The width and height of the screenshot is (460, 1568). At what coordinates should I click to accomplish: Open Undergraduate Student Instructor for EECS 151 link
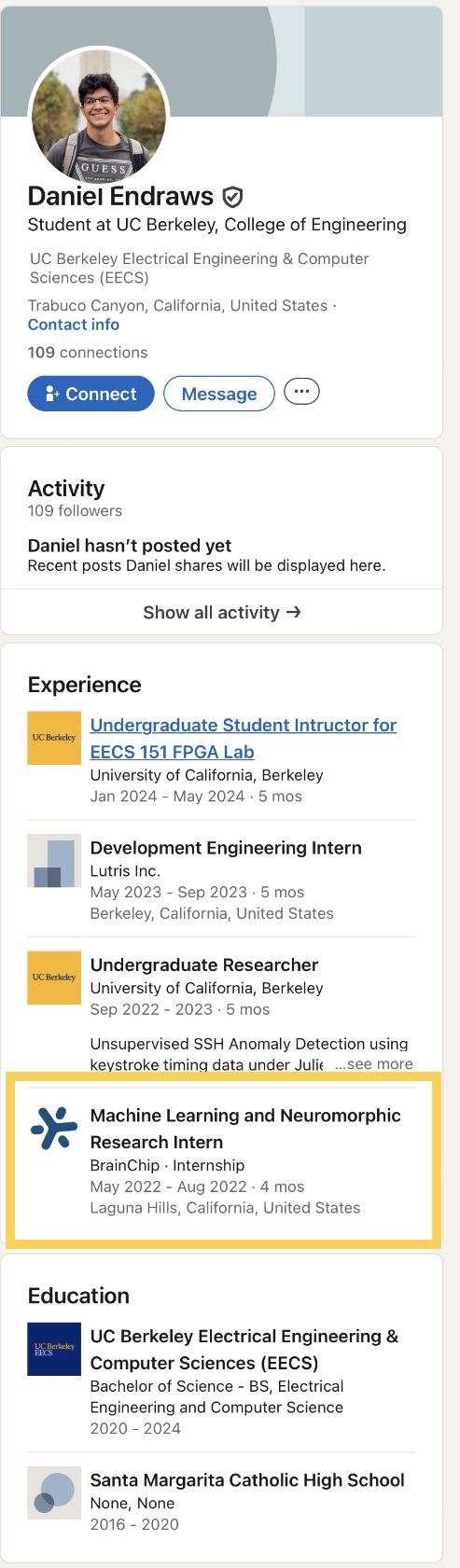pos(244,738)
